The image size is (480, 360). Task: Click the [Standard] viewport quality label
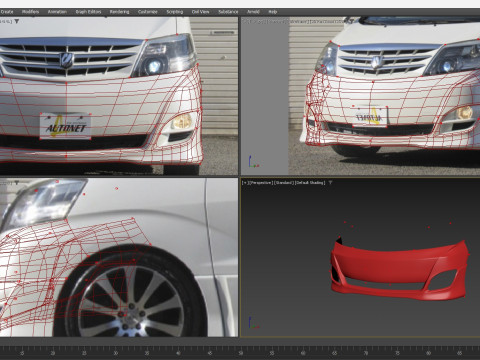pyautogui.click(x=283, y=183)
